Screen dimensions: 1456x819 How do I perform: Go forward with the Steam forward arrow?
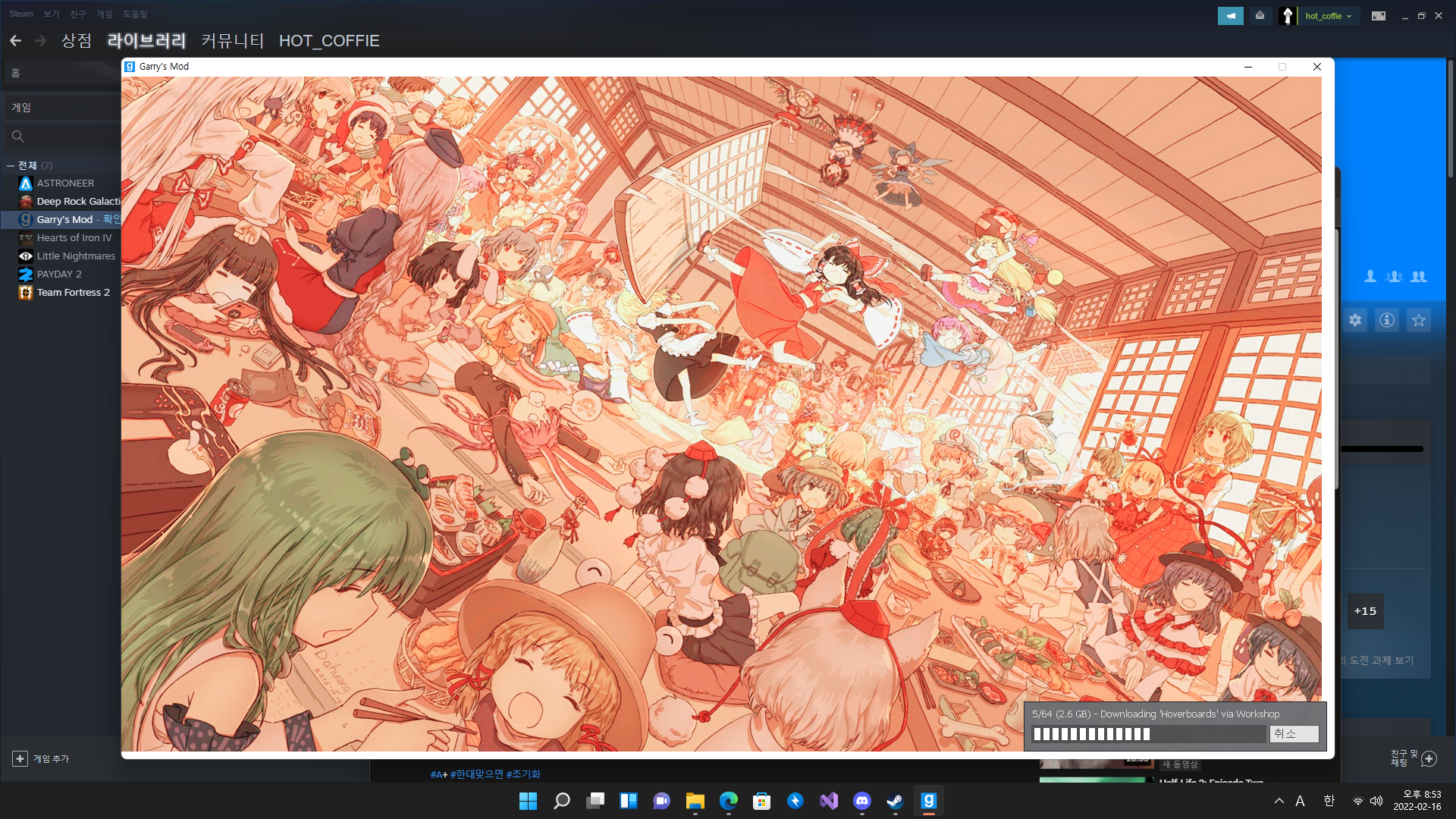pos(41,41)
